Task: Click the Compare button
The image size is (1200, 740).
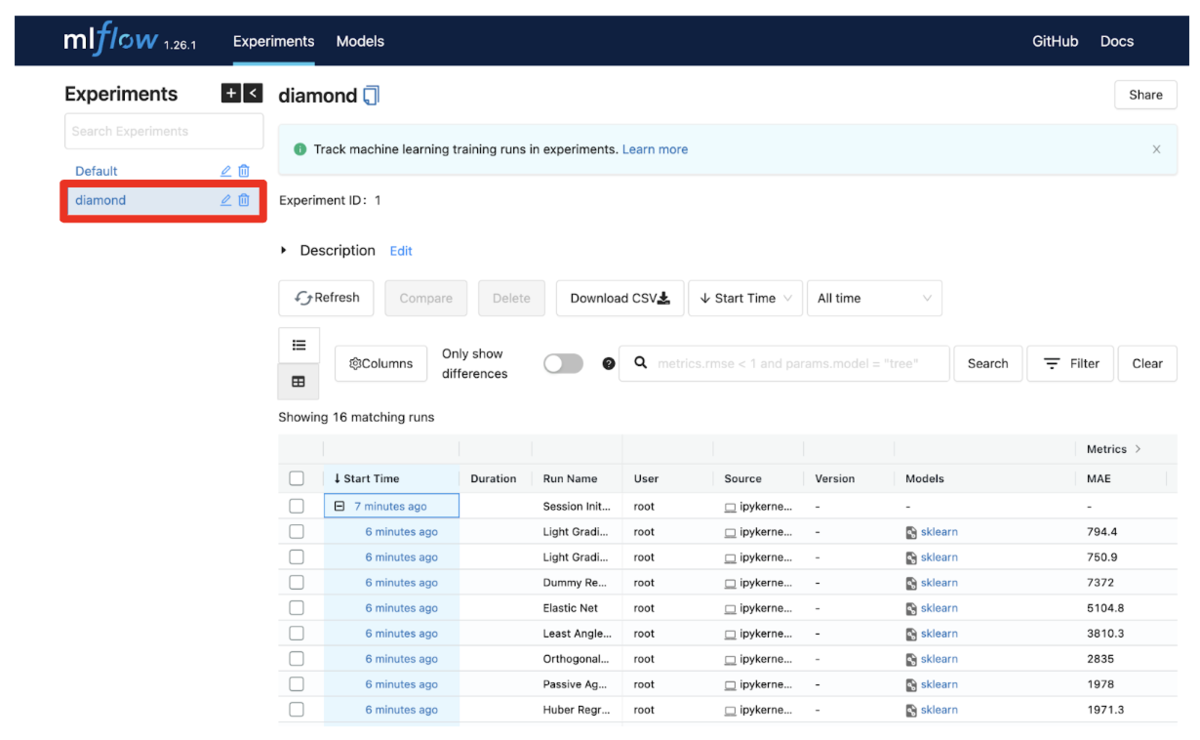Action: 426,298
